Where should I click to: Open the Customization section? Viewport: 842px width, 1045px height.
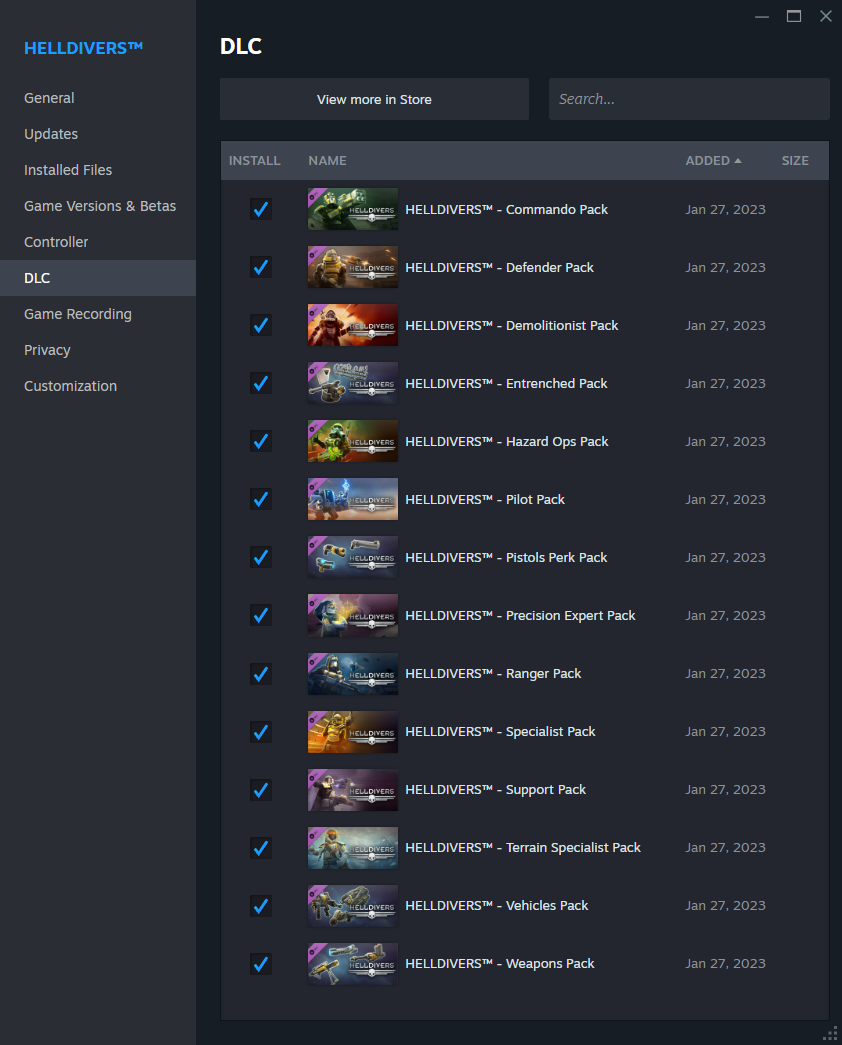[x=98, y=386]
